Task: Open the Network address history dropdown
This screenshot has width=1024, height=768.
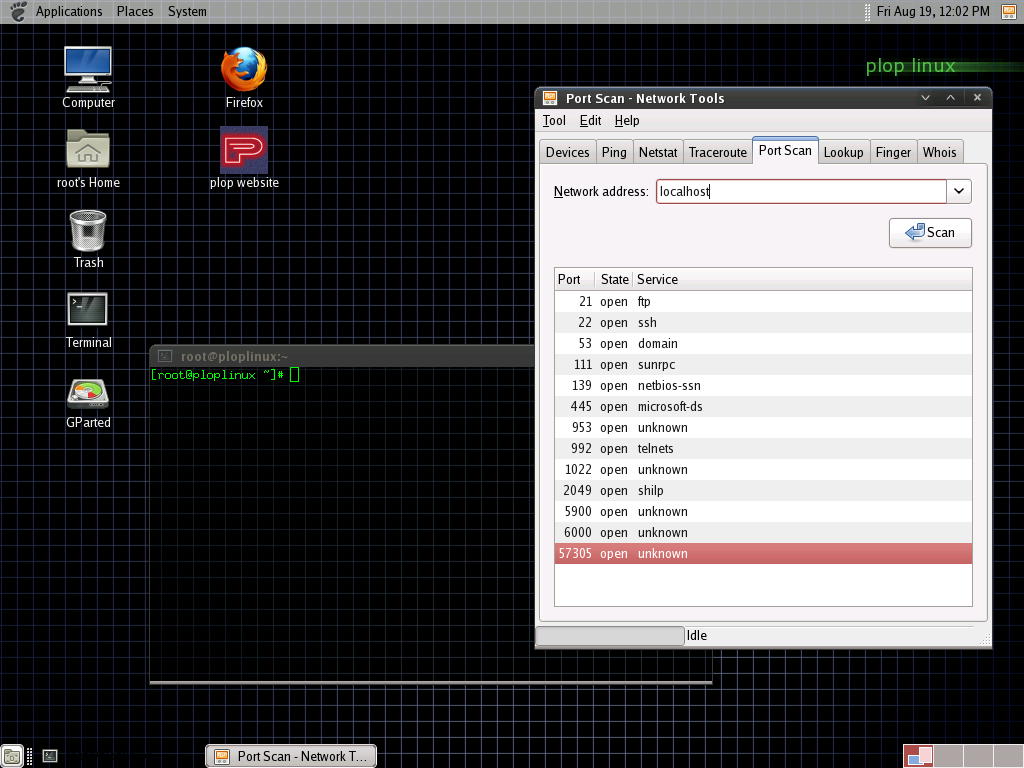Action: (x=959, y=191)
